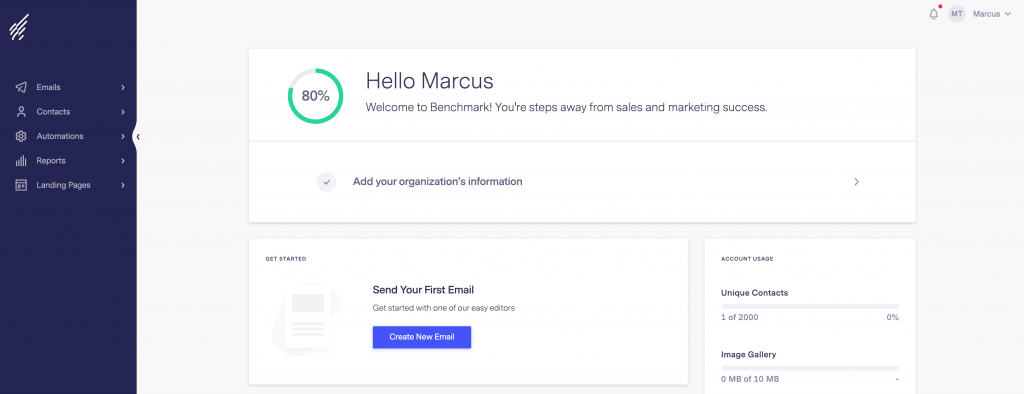Image resolution: width=1024 pixels, height=394 pixels.
Task: Expand the Emails submenu chevron
Action: click(123, 87)
